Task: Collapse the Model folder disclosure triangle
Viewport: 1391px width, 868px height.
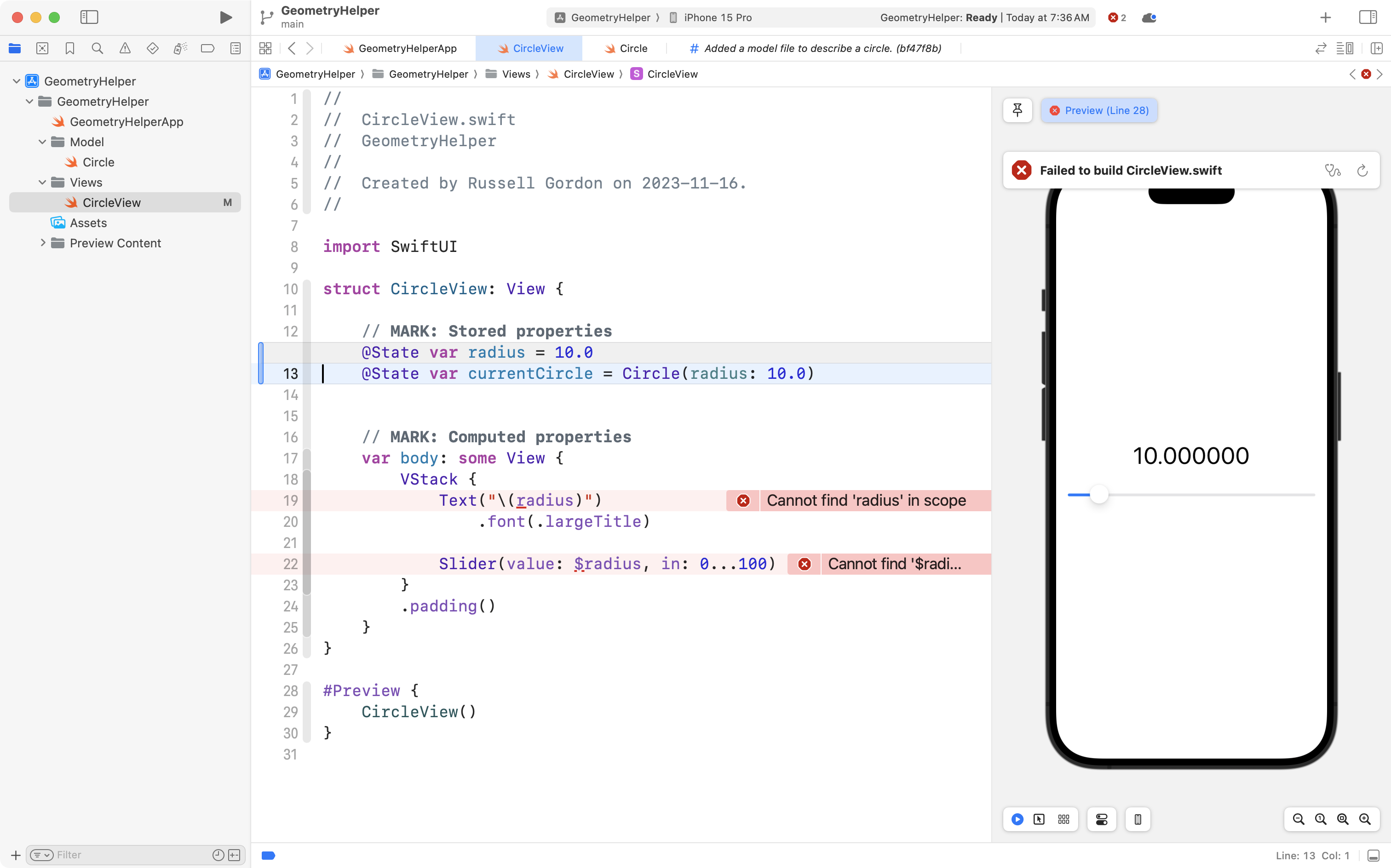Action: tap(42, 142)
